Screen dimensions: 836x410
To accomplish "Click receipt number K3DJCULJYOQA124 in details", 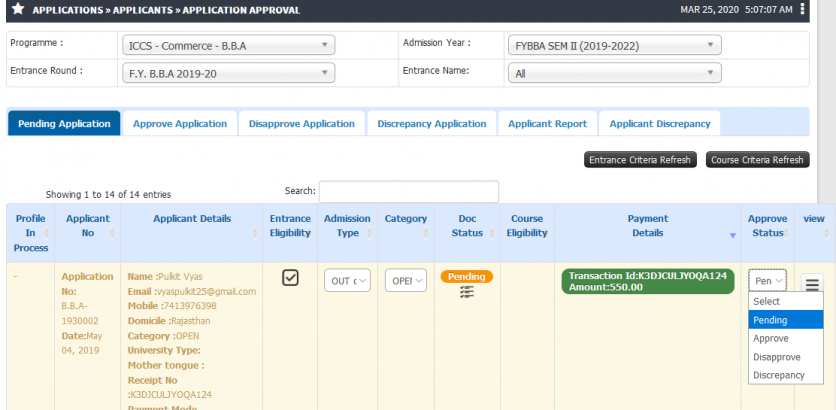I will 171,395.
